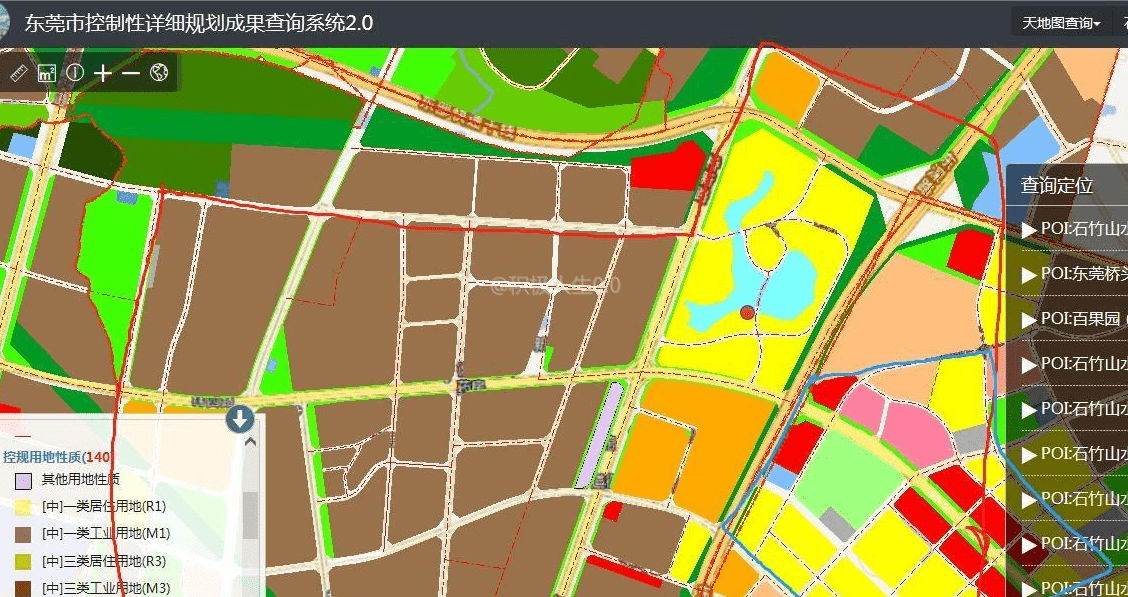
Task: Click the 其他用地性质 lavender color swatch
Action: pos(23,480)
